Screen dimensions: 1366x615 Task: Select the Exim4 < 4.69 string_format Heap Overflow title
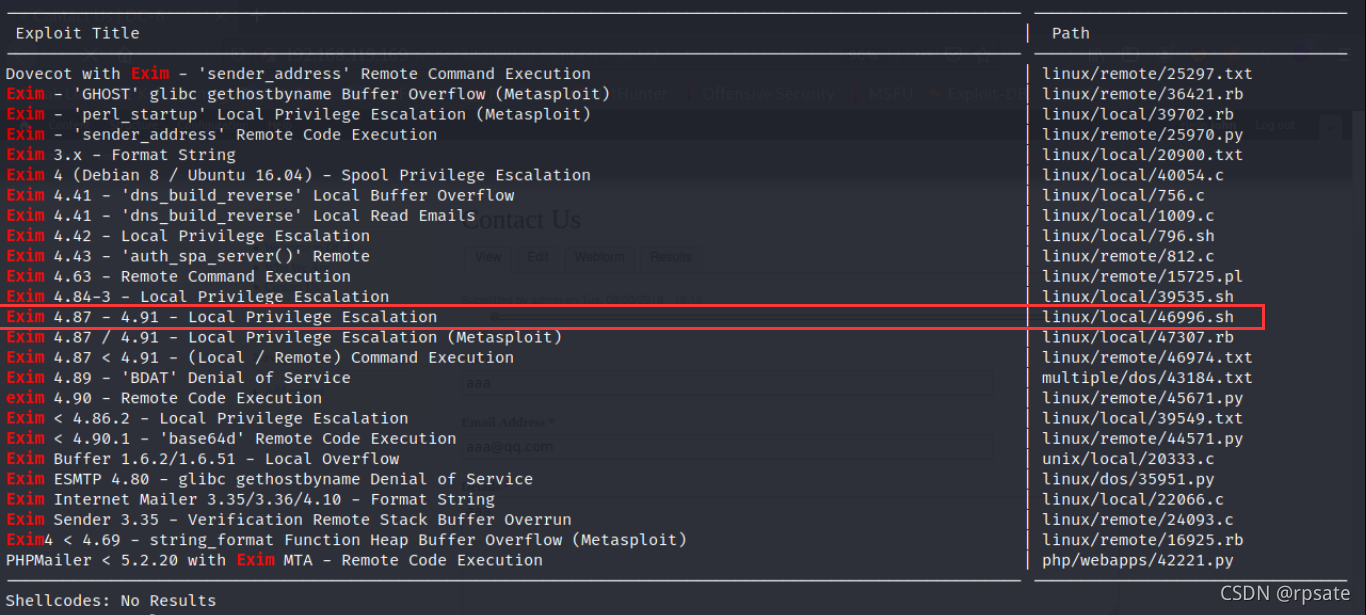pyautogui.click(x=346, y=540)
